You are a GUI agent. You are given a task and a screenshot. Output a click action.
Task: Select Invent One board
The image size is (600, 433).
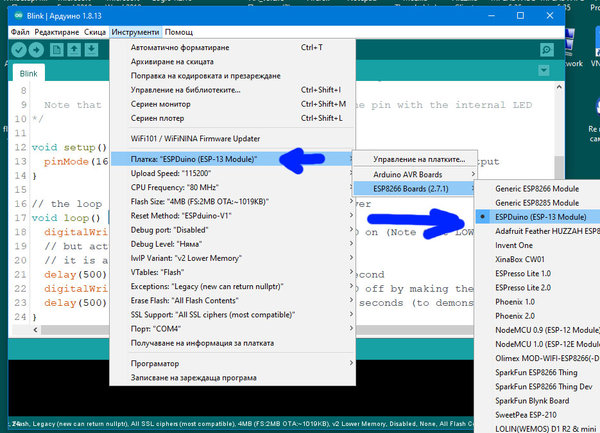point(538,245)
